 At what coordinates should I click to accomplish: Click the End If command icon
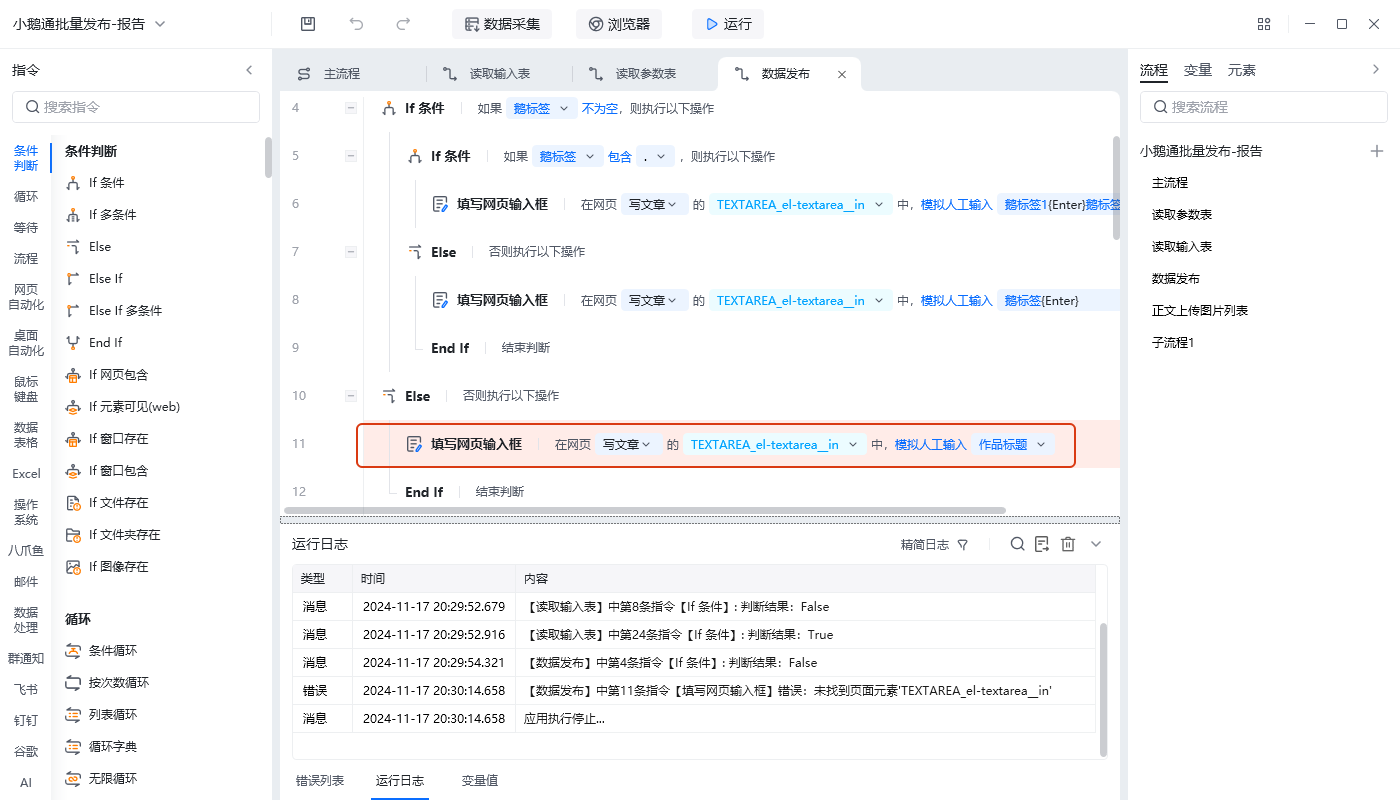(x=73, y=343)
